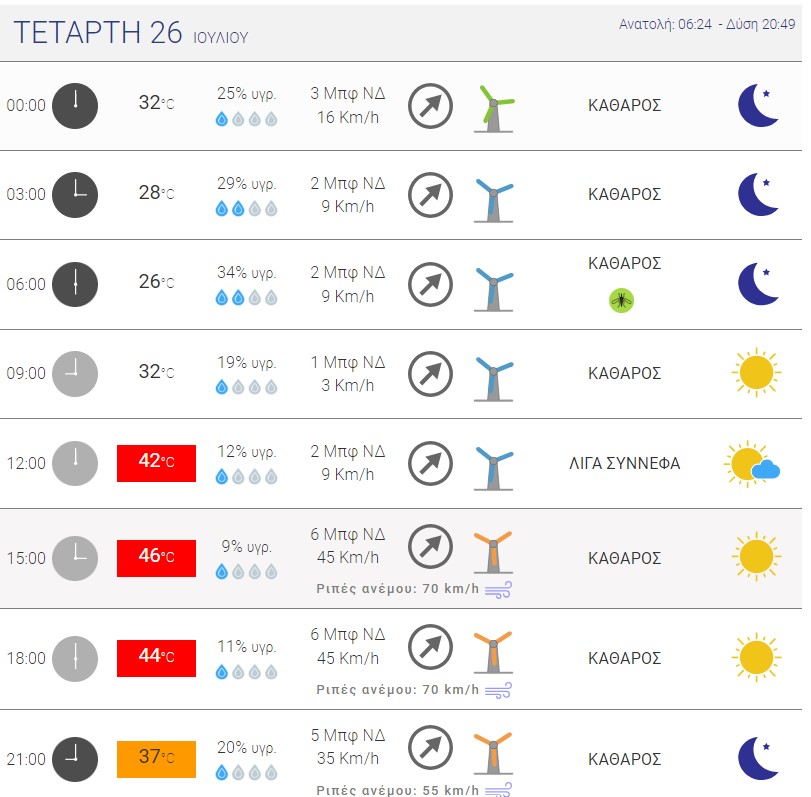Click the Ριπές ανέμου 55 km/h label
The width and height of the screenshot is (811, 797).
click(x=397, y=790)
